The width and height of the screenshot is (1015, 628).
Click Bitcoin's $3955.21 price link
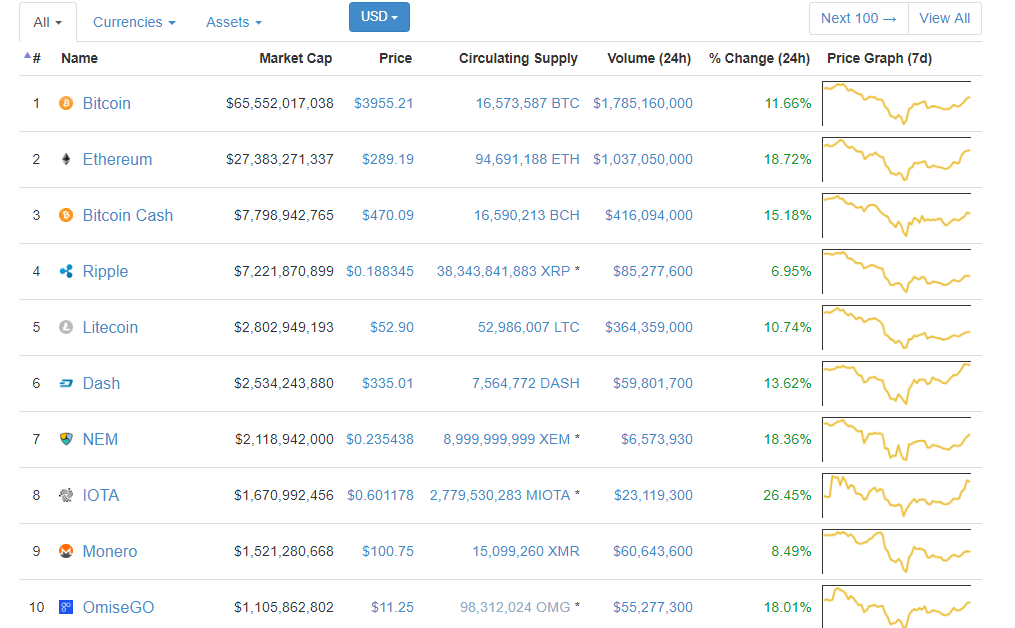383,103
